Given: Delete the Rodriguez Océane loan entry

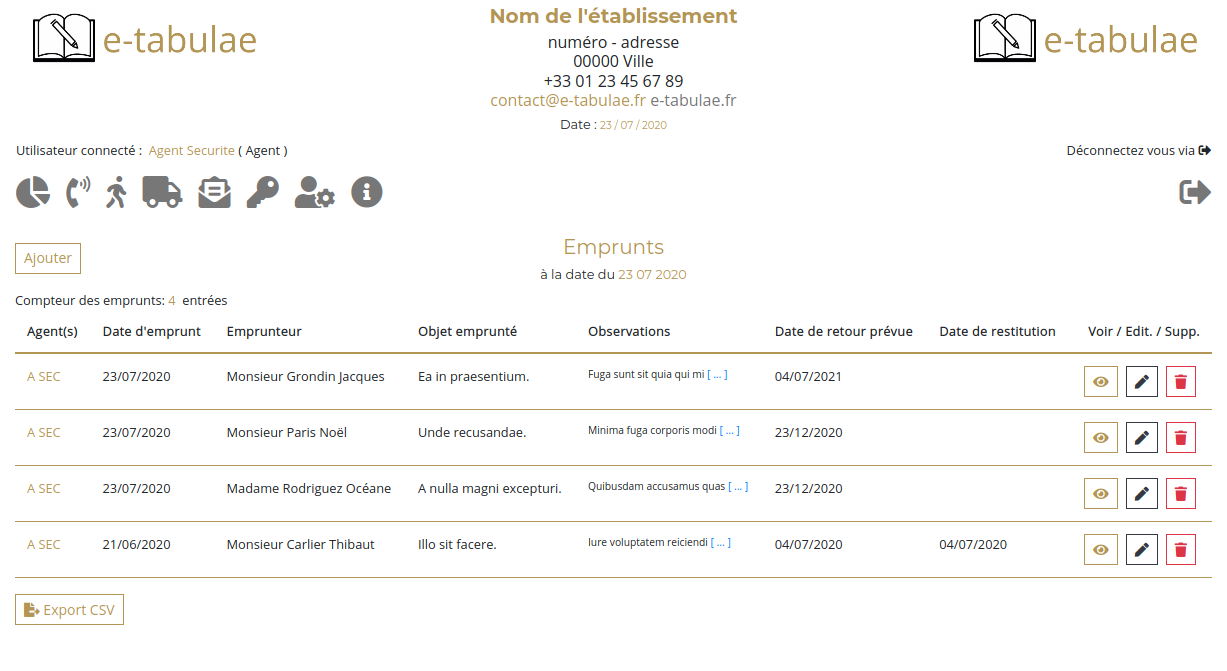Looking at the screenshot, I should (1181, 494).
